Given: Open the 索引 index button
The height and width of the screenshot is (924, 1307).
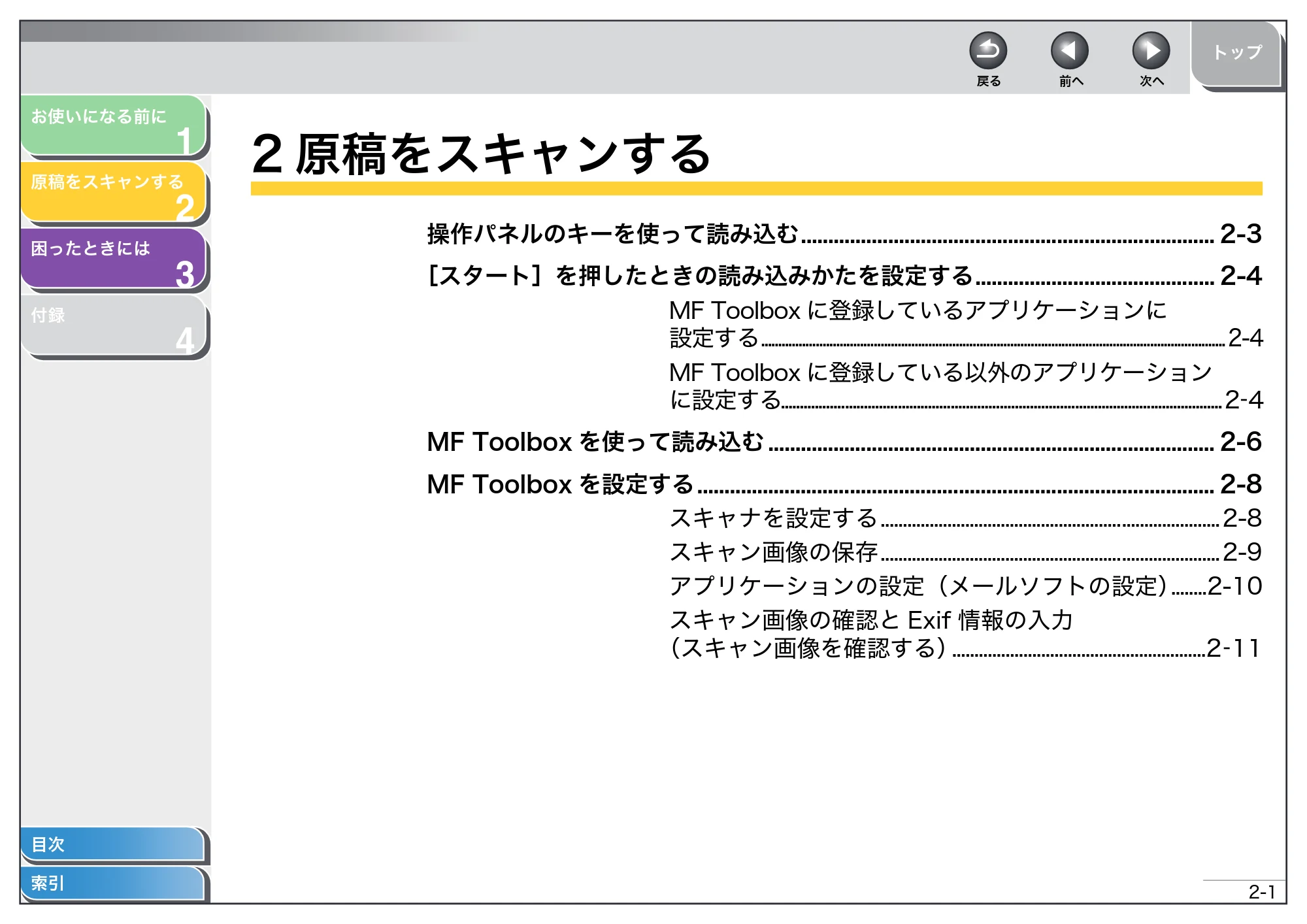Looking at the screenshot, I should [x=112, y=883].
